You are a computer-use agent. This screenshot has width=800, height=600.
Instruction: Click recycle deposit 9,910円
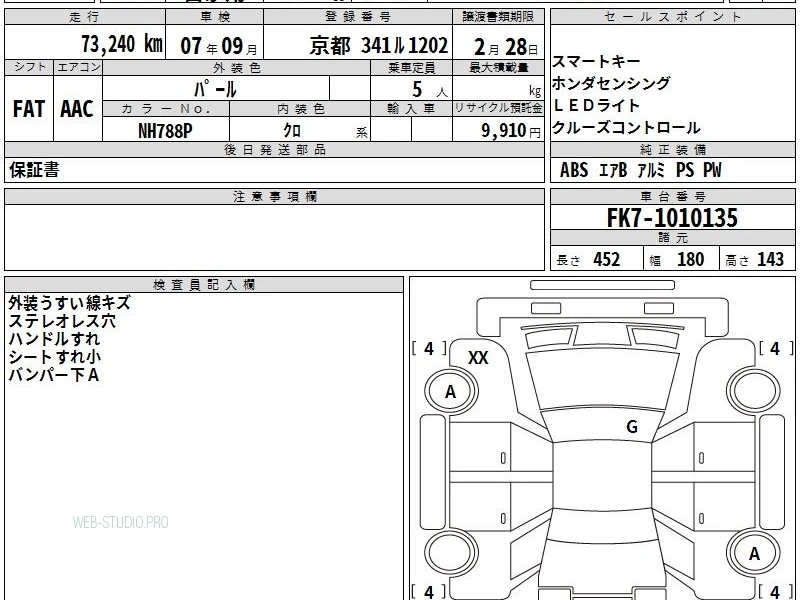click(511, 131)
